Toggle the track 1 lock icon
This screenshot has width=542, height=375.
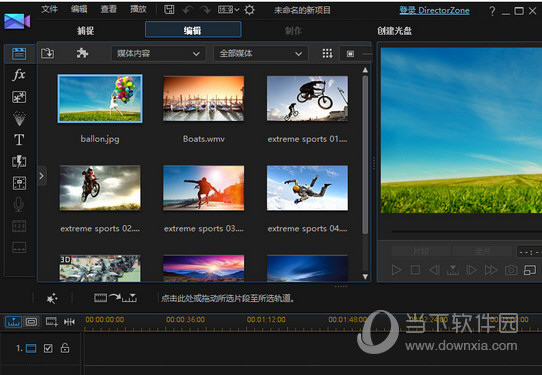[x=65, y=348]
